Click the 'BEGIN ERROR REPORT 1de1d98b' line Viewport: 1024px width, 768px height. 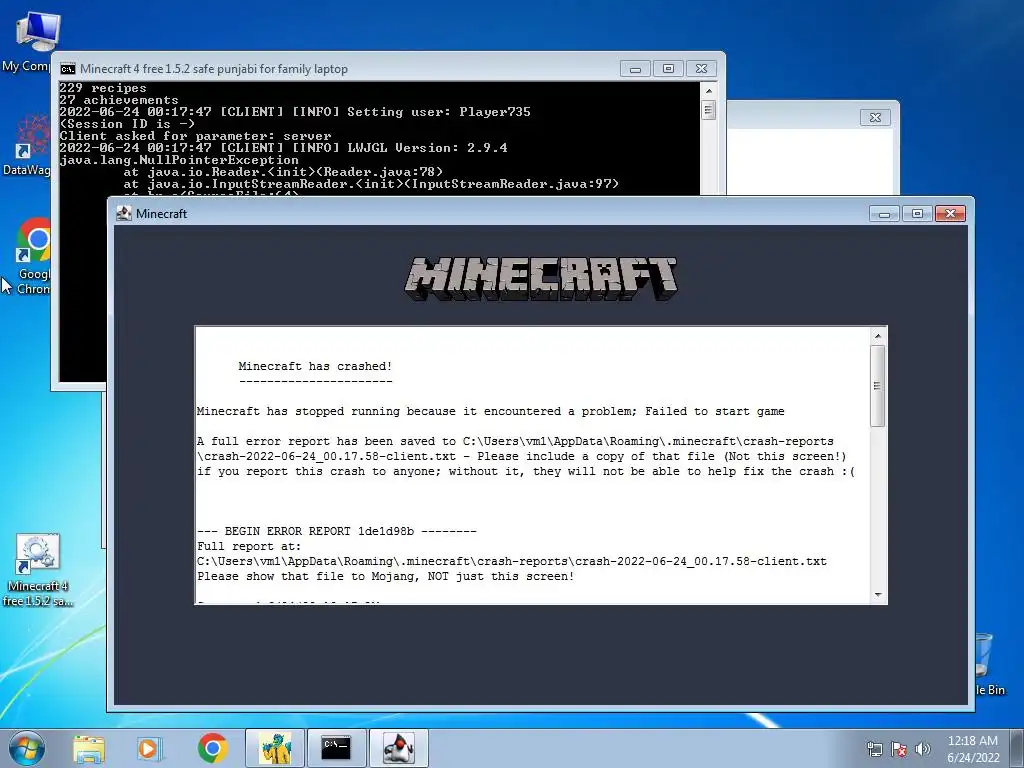point(336,531)
